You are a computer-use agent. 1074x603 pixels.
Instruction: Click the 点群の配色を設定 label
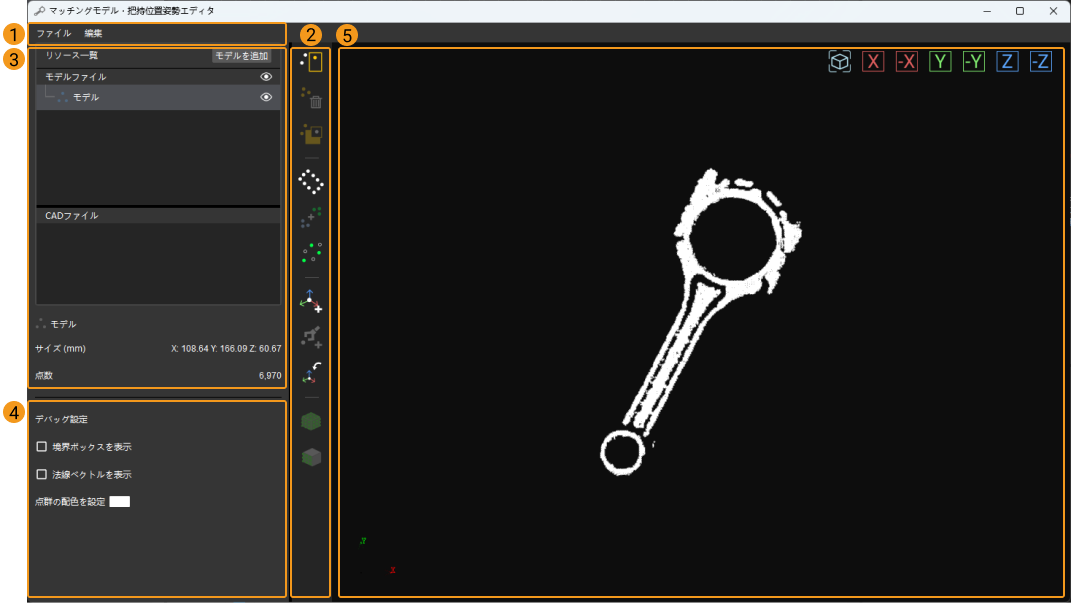pos(71,502)
